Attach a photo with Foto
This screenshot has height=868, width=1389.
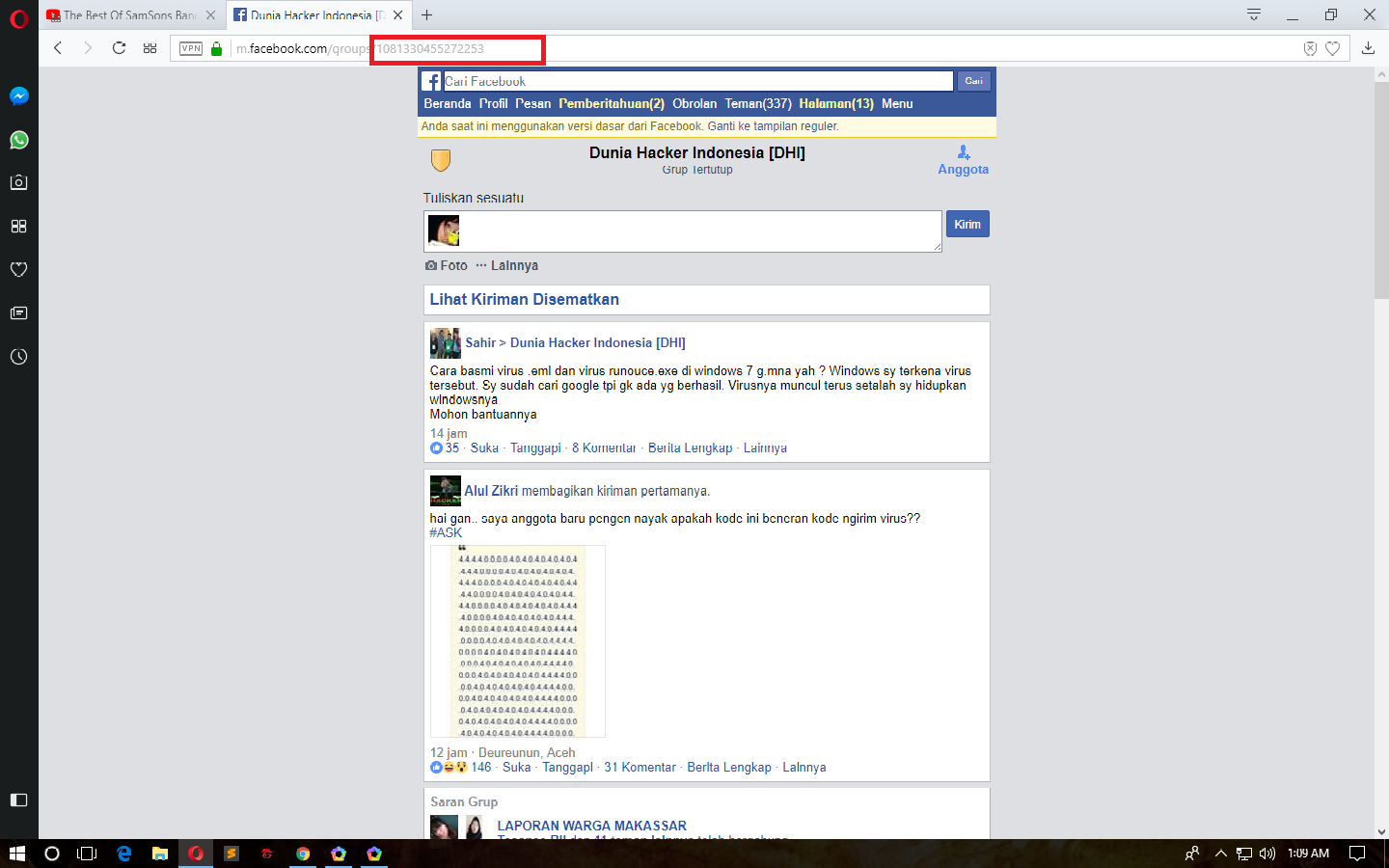tap(447, 266)
